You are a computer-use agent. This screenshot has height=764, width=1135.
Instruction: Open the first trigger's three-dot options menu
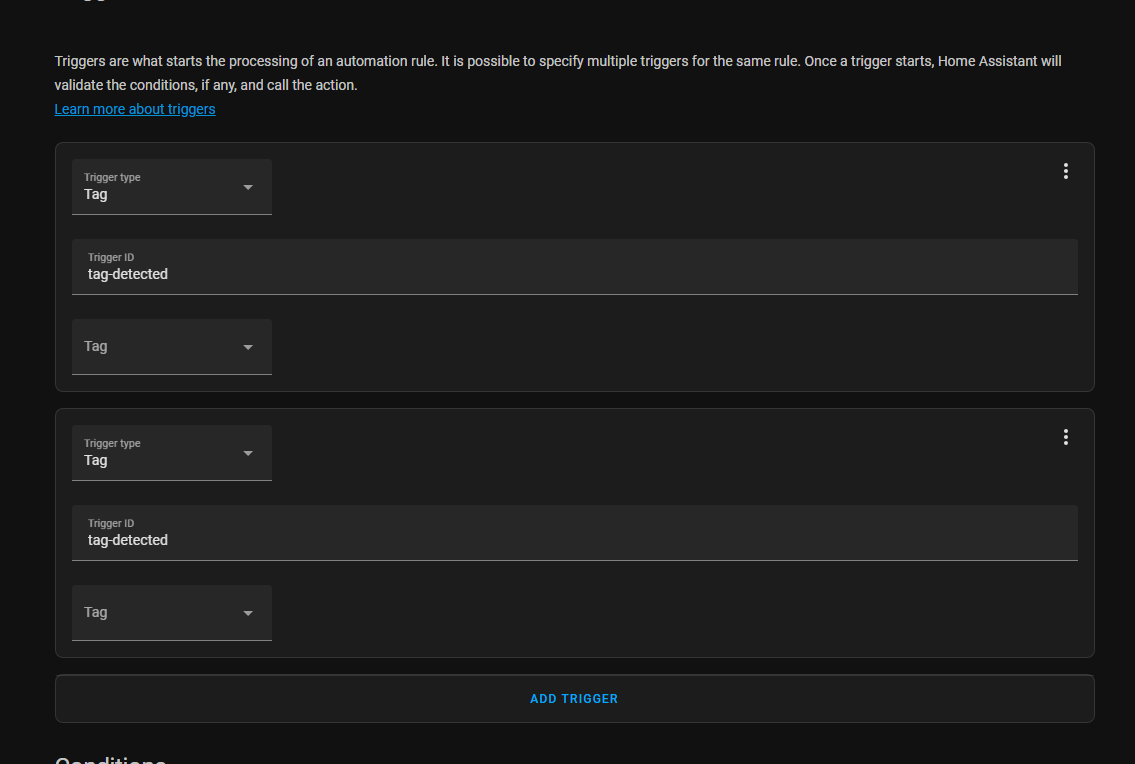pyautogui.click(x=1065, y=170)
